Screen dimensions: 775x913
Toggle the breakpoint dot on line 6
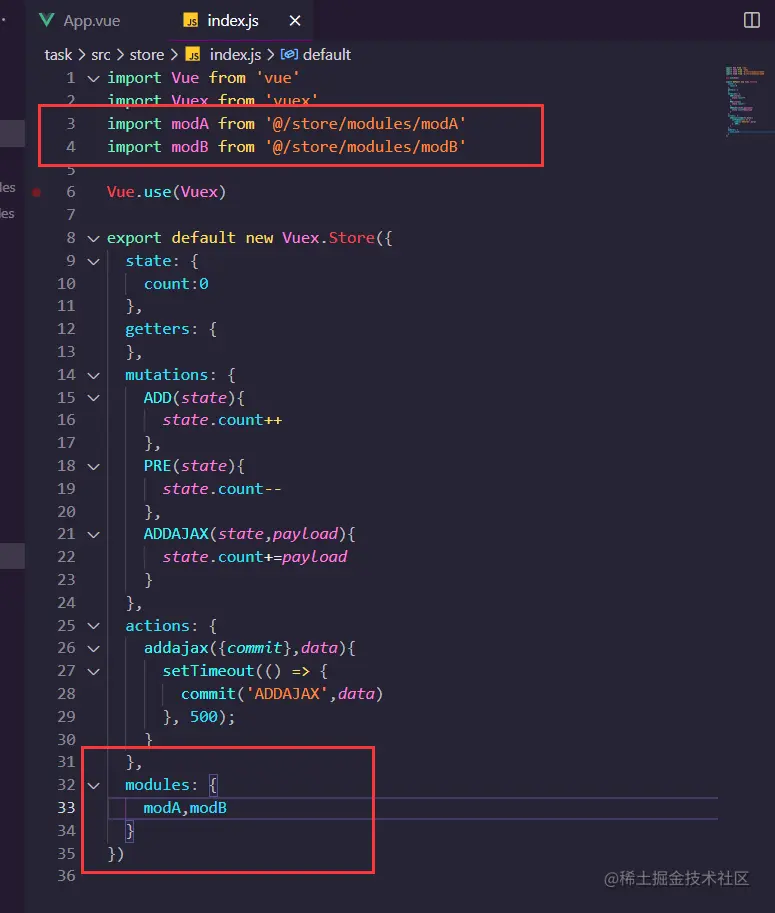[37, 192]
